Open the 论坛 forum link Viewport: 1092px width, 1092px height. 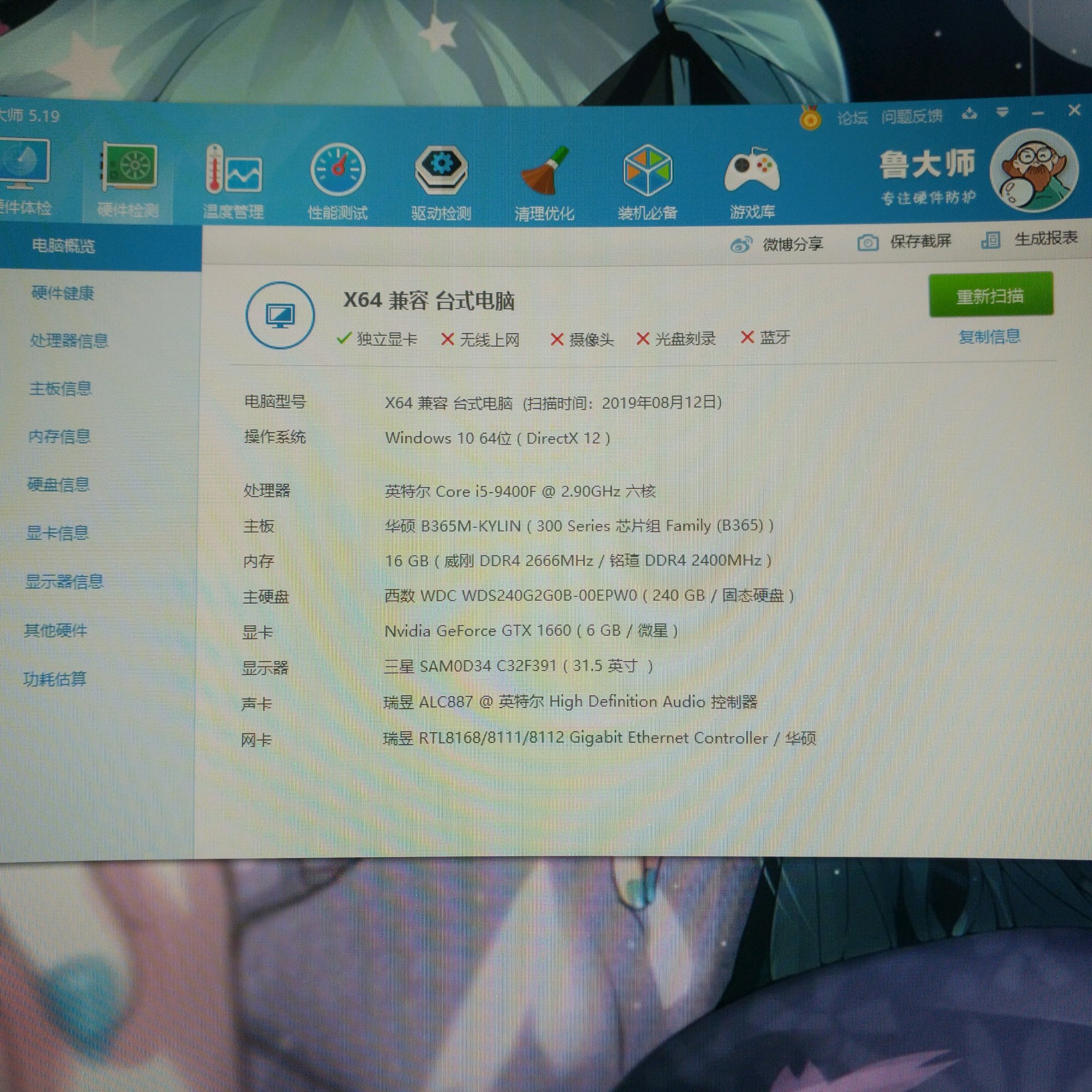point(852,117)
